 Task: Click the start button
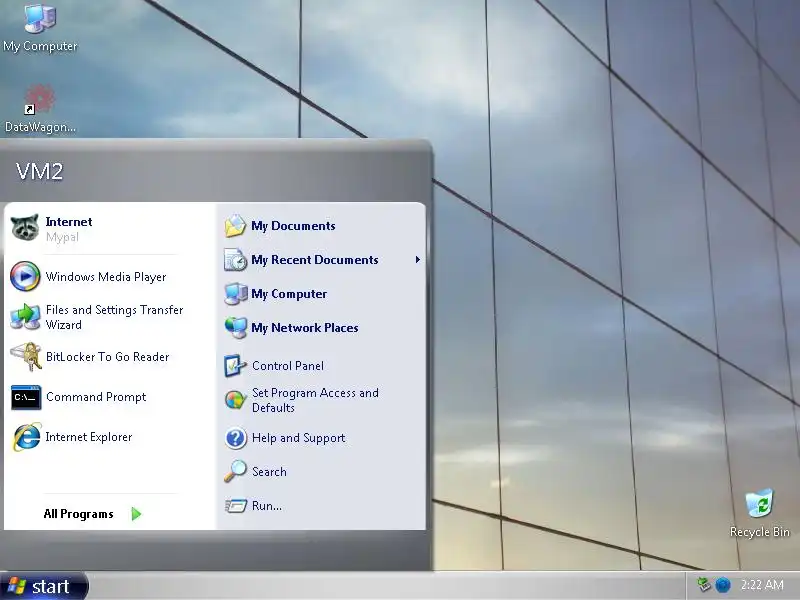pos(44,586)
